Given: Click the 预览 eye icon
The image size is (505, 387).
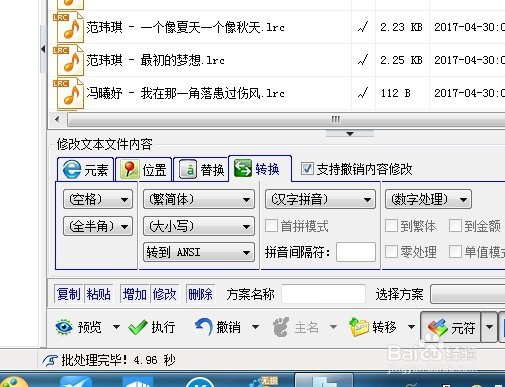Looking at the screenshot, I should [x=64, y=327].
